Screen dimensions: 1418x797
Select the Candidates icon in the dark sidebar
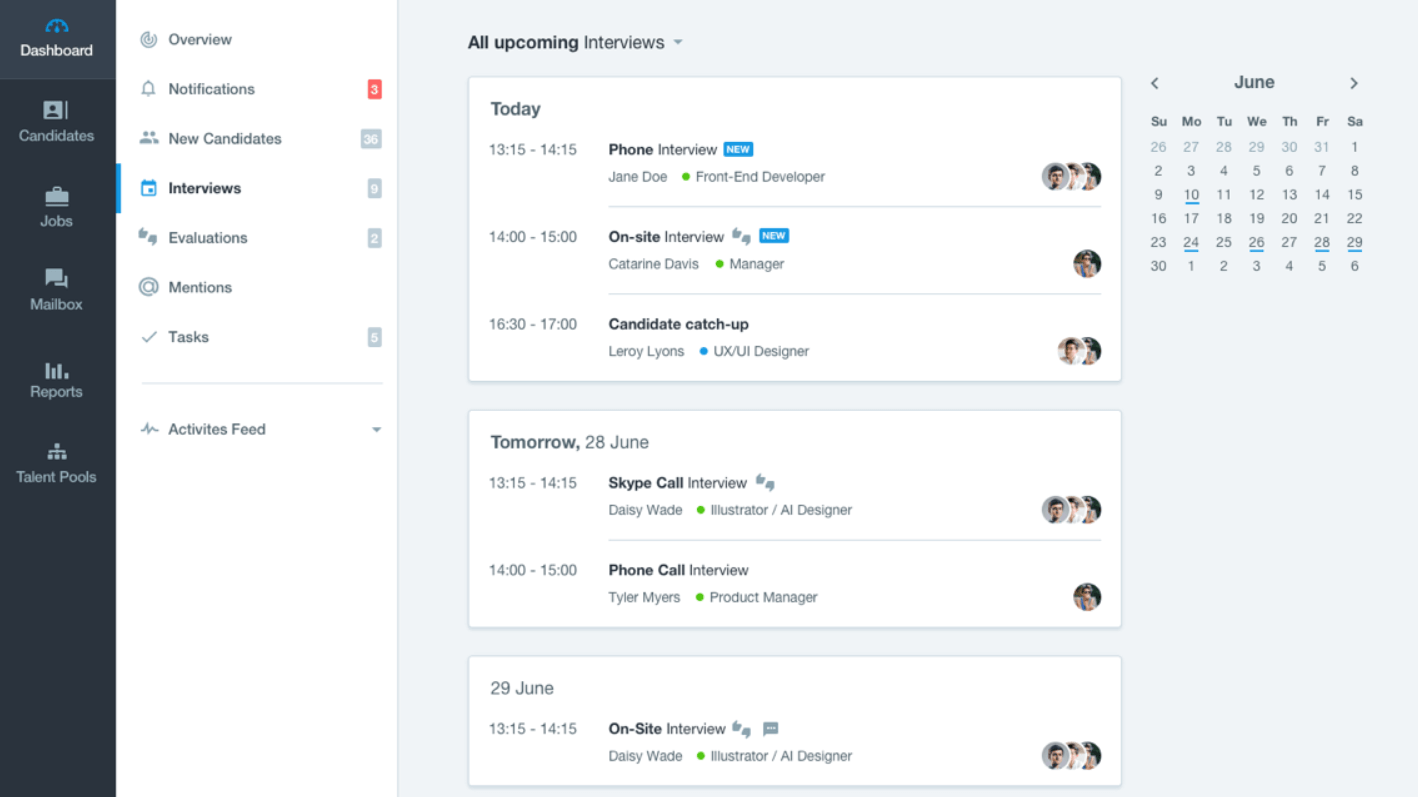point(56,110)
